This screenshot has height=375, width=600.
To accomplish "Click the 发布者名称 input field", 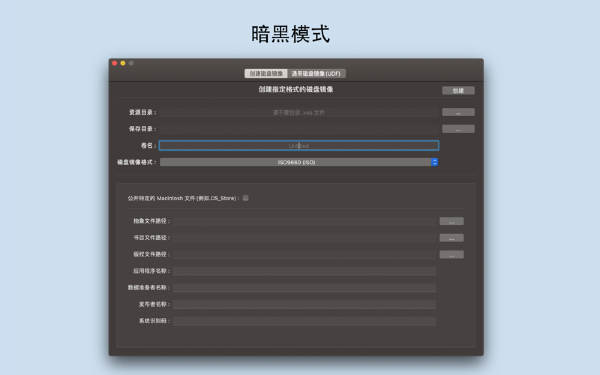I will [x=304, y=305].
